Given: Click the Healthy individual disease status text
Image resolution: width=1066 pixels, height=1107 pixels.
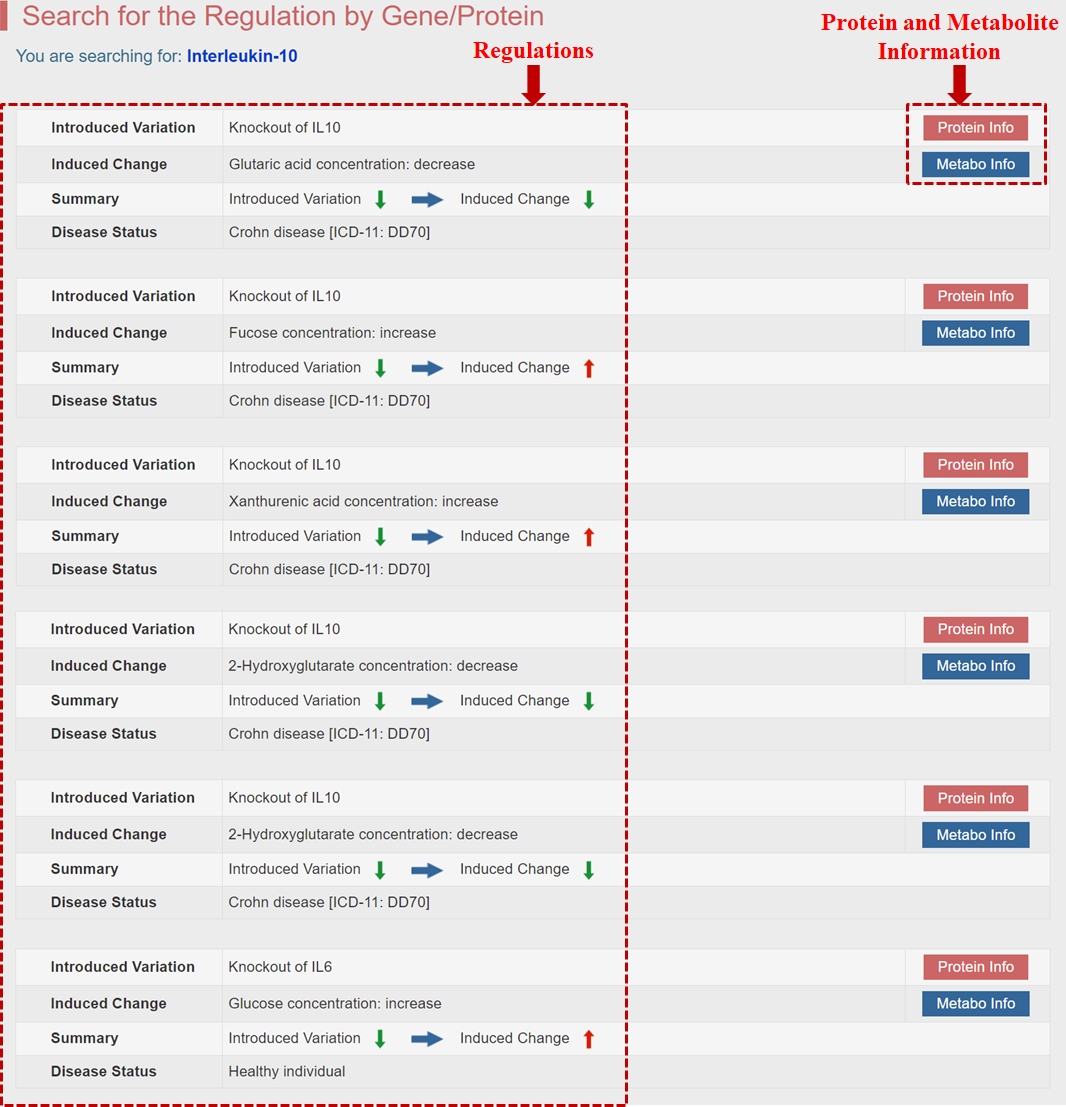Looking at the screenshot, I should point(287,1072).
